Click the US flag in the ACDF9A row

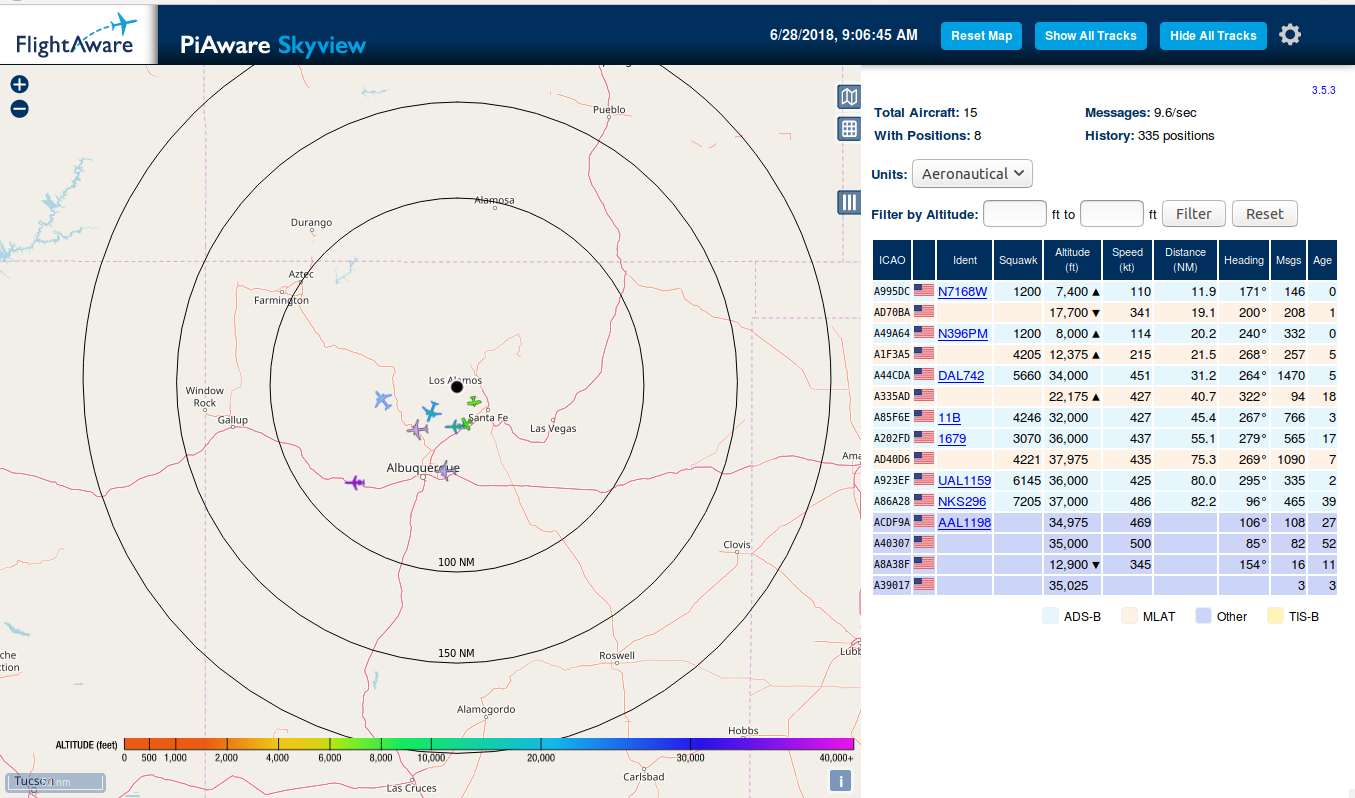pos(923,522)
